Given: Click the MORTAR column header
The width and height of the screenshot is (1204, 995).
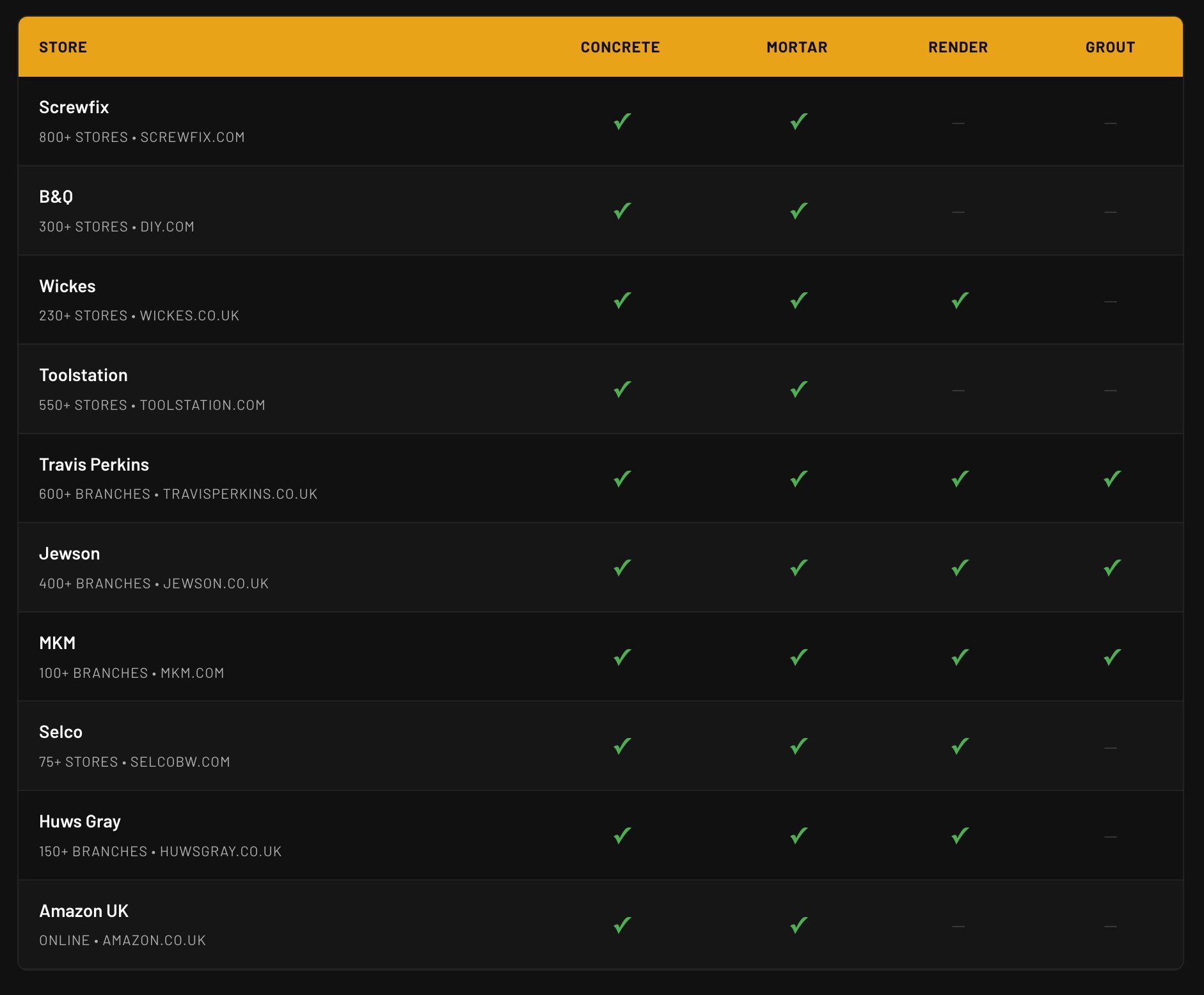Looking at the screenshot, I should (x=797, y=47).
